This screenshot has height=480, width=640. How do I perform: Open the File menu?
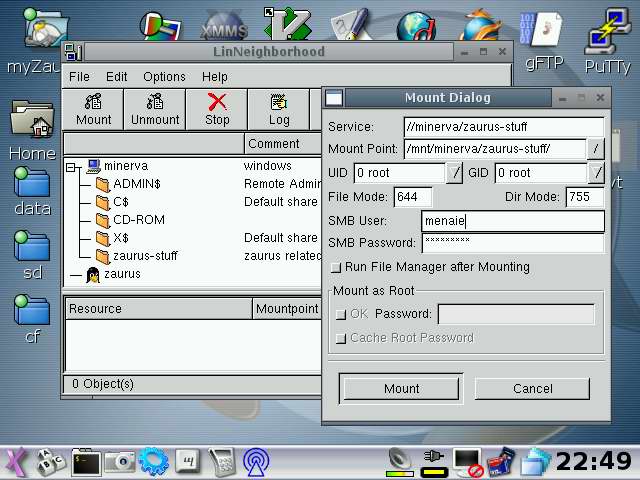click(79, 77)
